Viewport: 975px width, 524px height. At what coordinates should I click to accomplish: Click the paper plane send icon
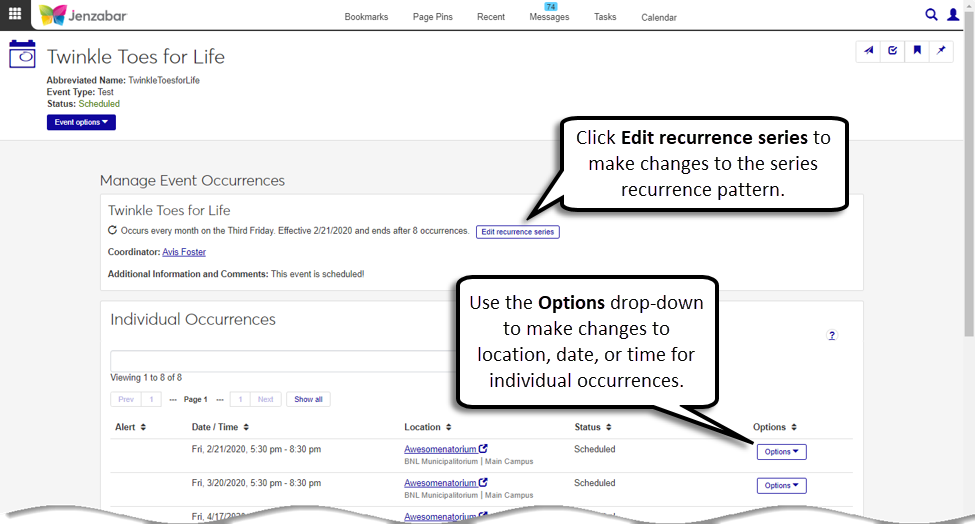868,52
